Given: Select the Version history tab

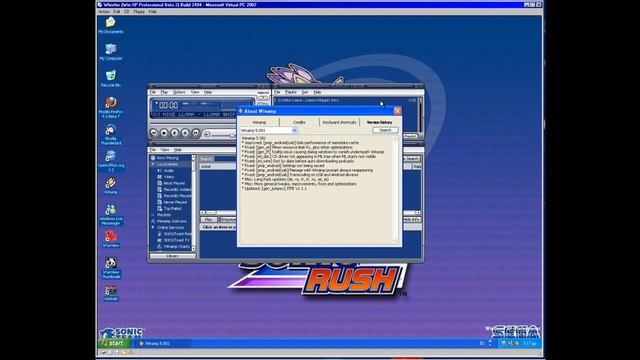Looking at the screenshot, I should click(x=379, y=122).
